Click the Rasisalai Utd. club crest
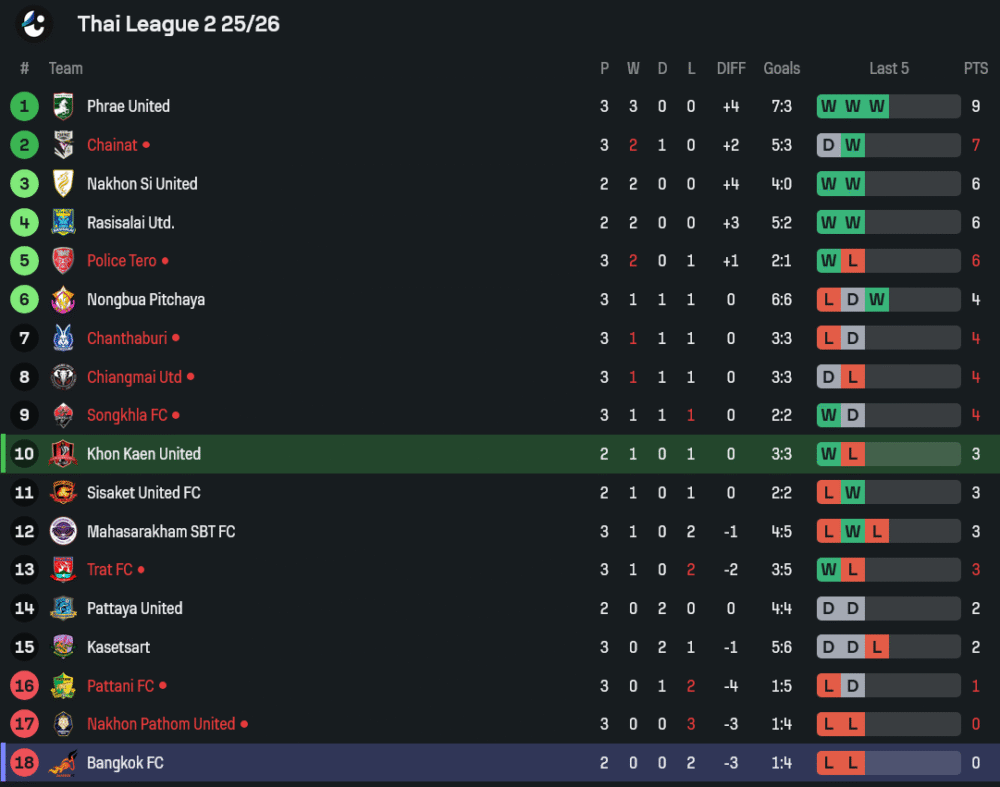This screenshot has height=787, width=1000. [63, 222]
